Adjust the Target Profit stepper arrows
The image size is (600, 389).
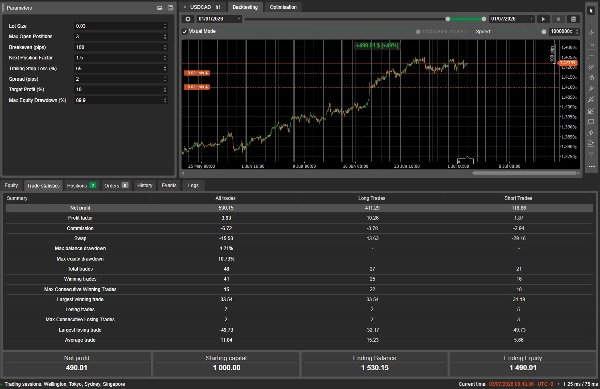165,90
